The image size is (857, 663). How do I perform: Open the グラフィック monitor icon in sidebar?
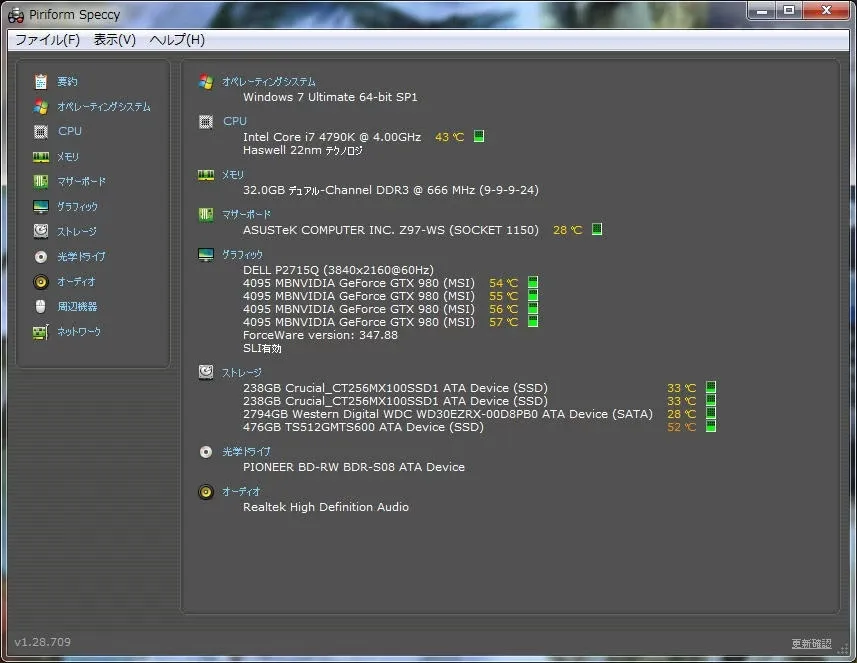pos(41,207)
